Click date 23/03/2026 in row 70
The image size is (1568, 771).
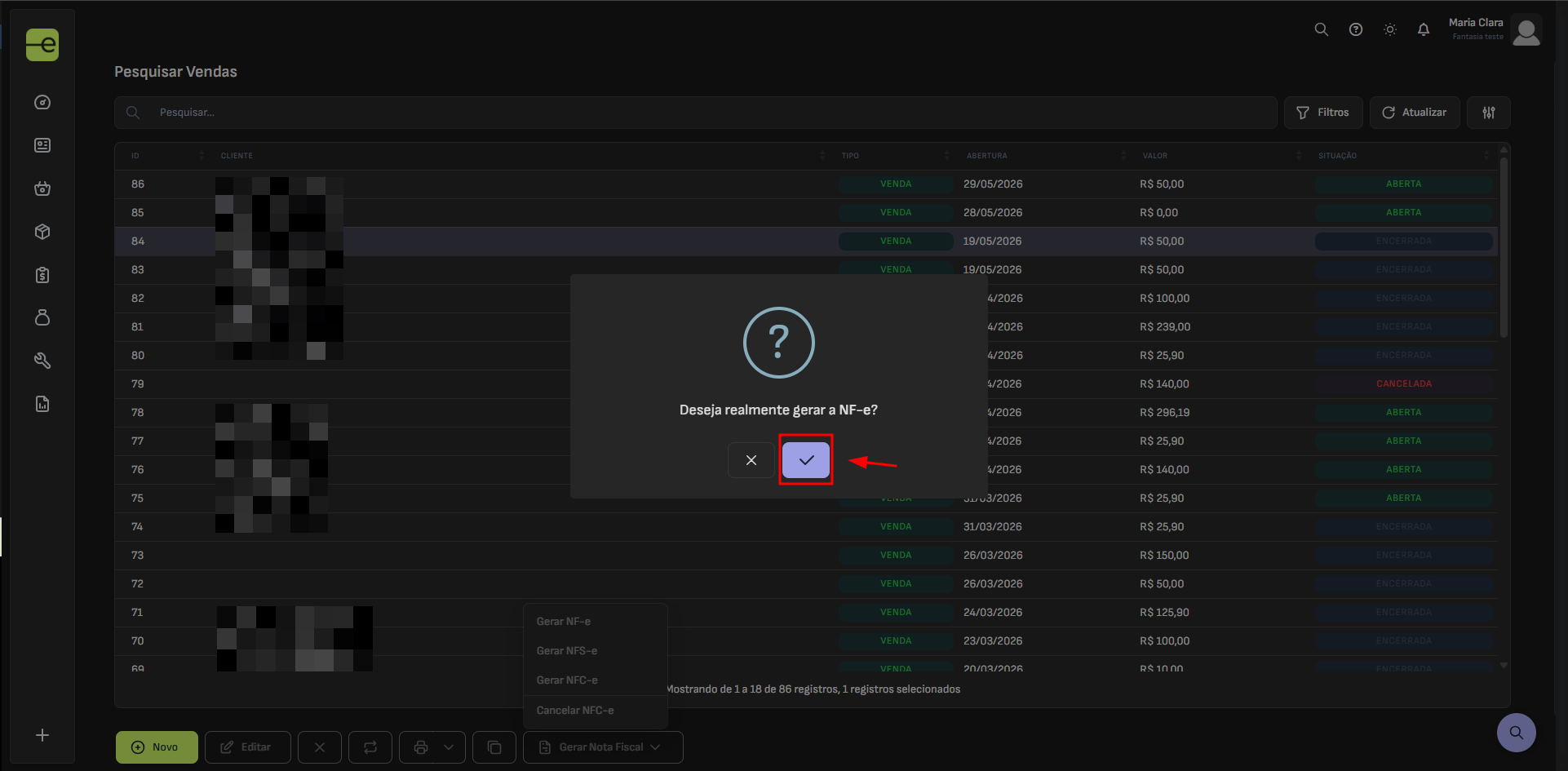[x=992, y=641]
